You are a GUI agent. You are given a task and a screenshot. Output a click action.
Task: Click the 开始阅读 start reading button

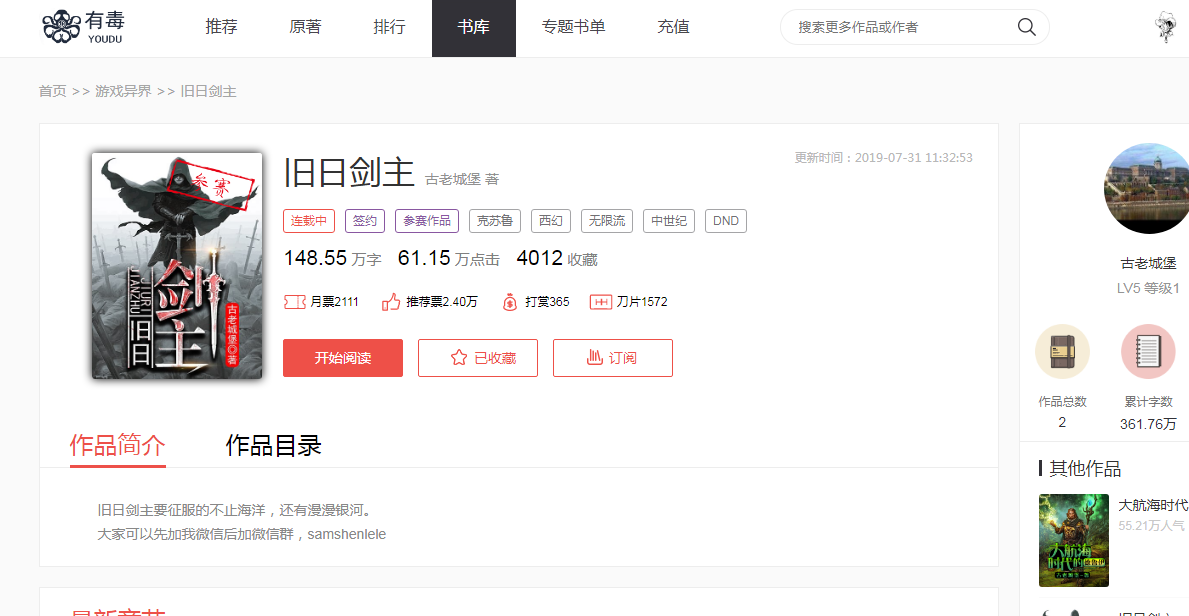click(342, 358)
